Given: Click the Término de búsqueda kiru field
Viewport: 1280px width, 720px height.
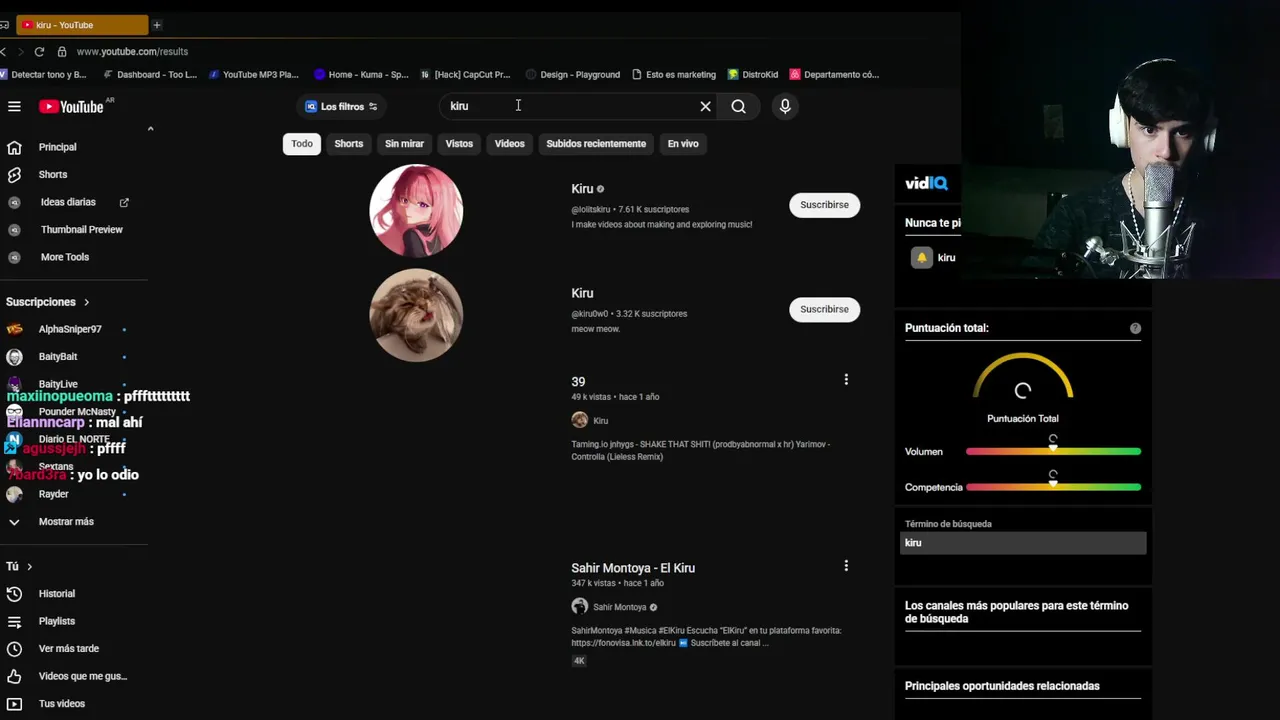Looking at the screenshot, I should pyautogui.click(x=1023, y=543).
